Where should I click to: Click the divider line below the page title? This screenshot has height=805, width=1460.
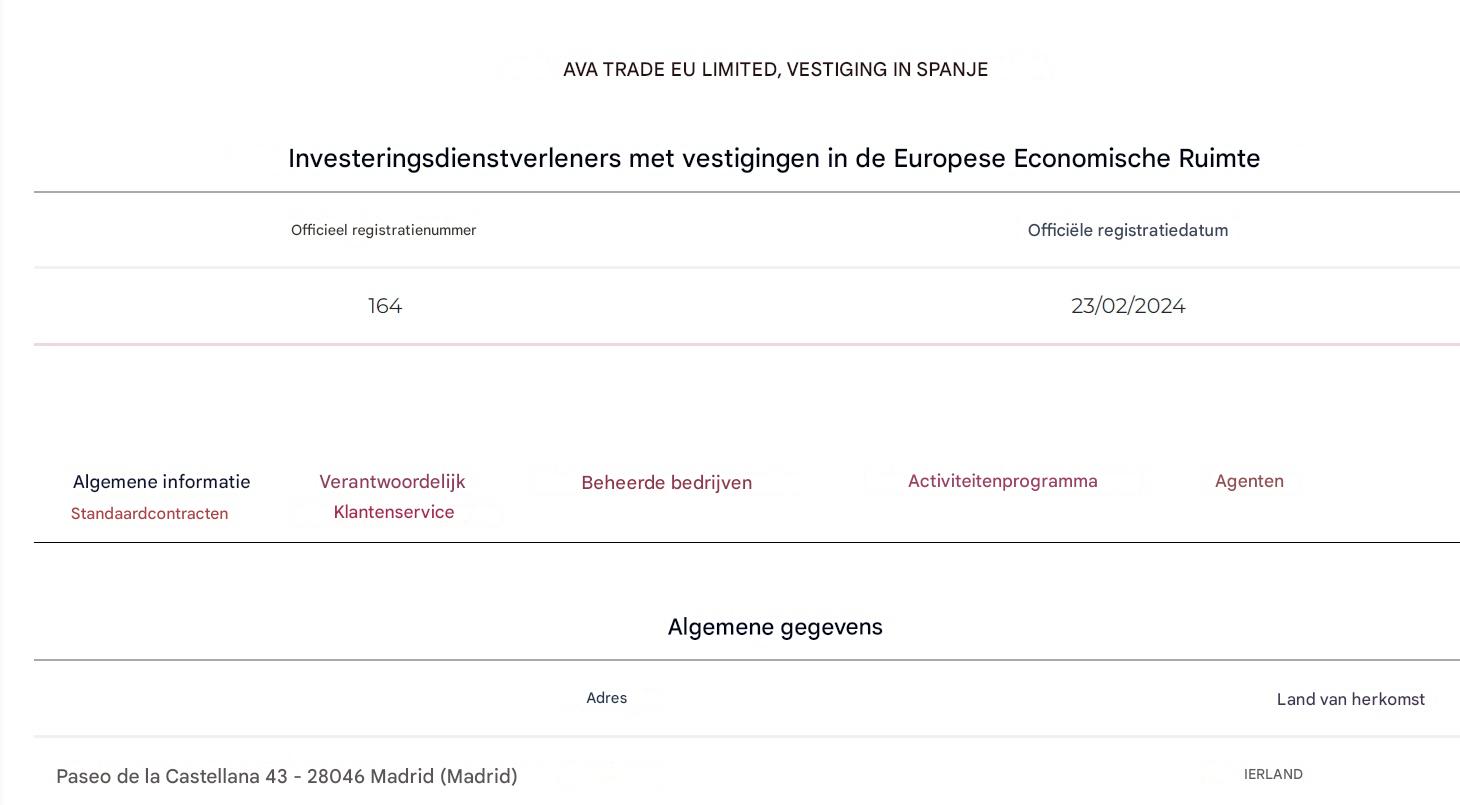[x=747, y=190]
